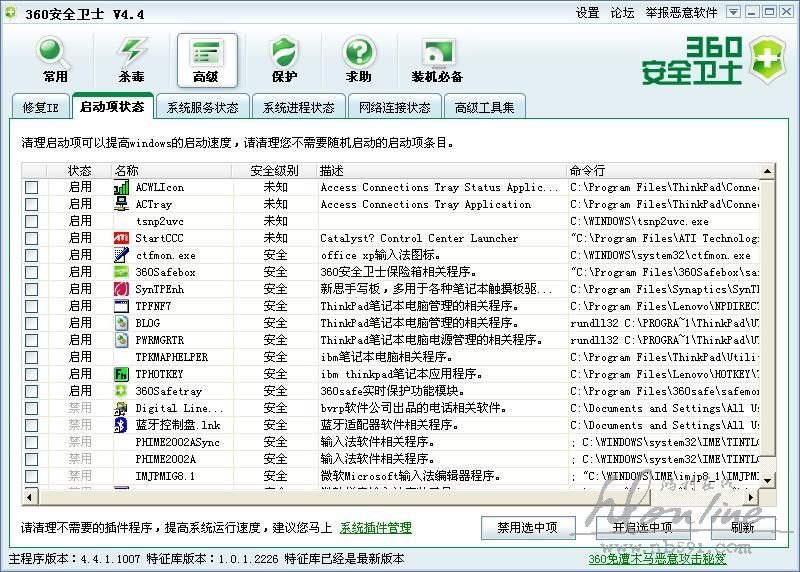Open the 系统插件管理 link

375,528
